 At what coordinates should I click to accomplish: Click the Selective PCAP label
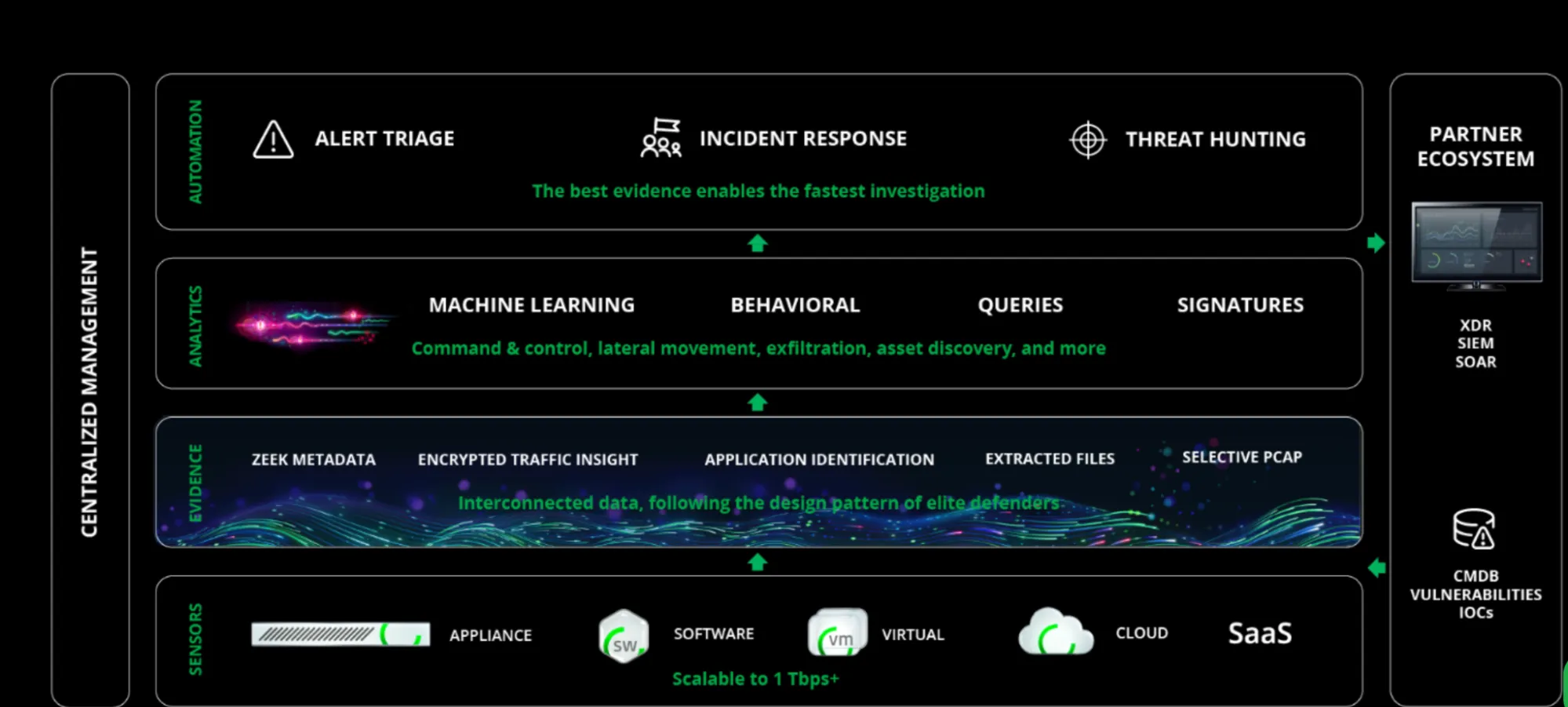tap(1242, 457)
